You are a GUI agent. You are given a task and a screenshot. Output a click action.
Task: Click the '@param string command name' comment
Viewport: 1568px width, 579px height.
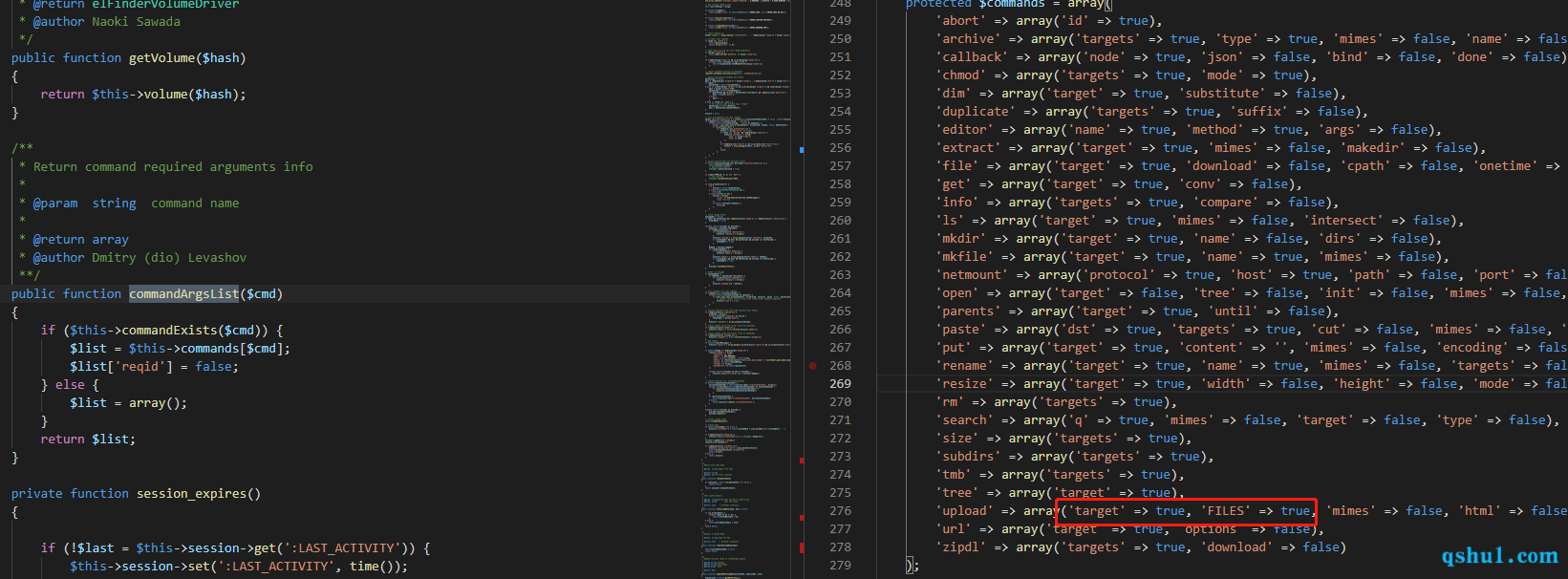pos(137,204)
